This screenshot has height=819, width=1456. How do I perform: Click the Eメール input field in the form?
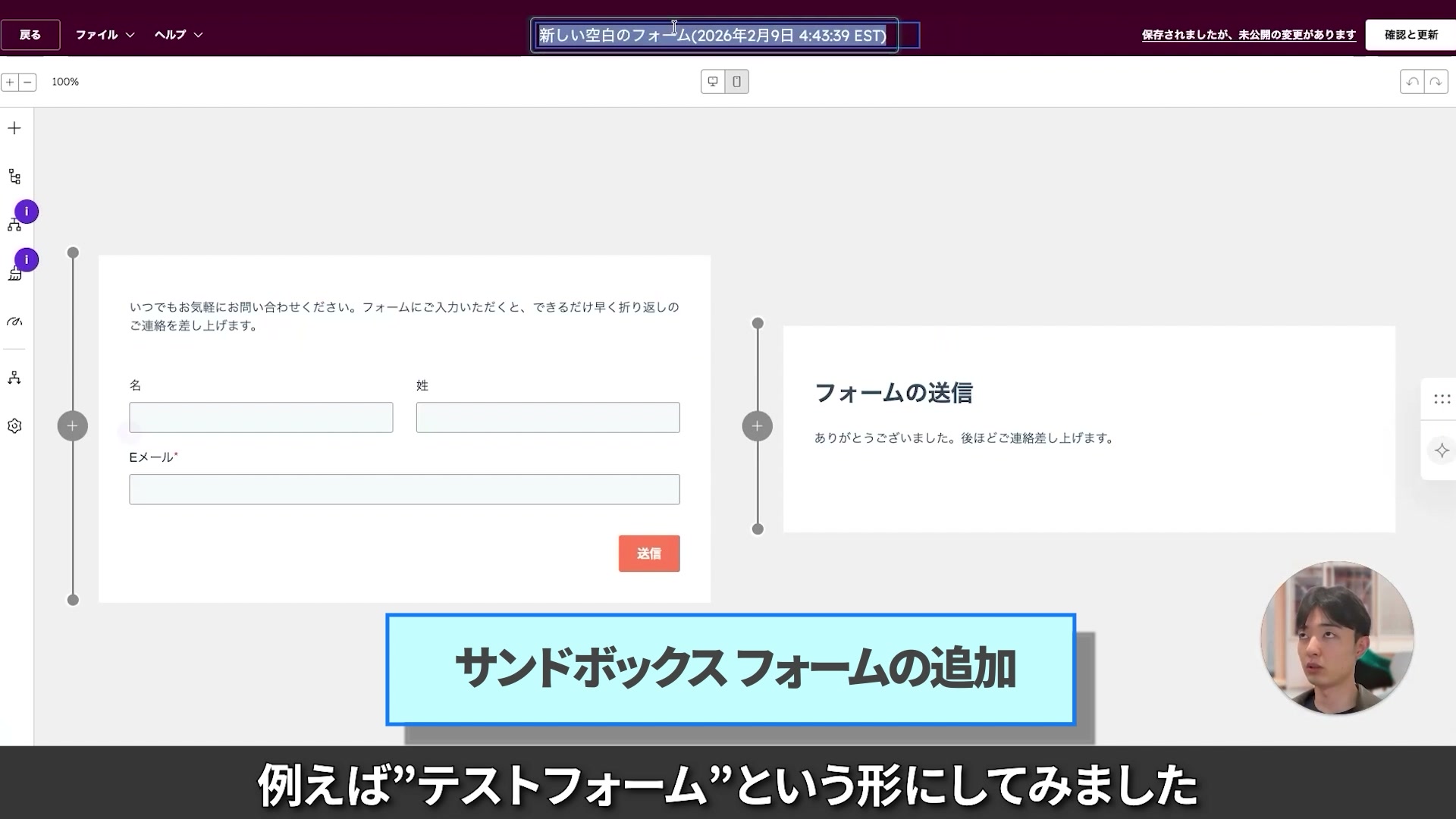[404, 489]
